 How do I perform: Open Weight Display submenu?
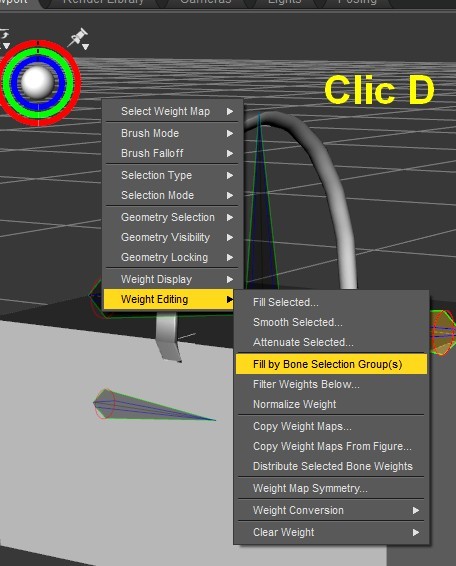171,279
